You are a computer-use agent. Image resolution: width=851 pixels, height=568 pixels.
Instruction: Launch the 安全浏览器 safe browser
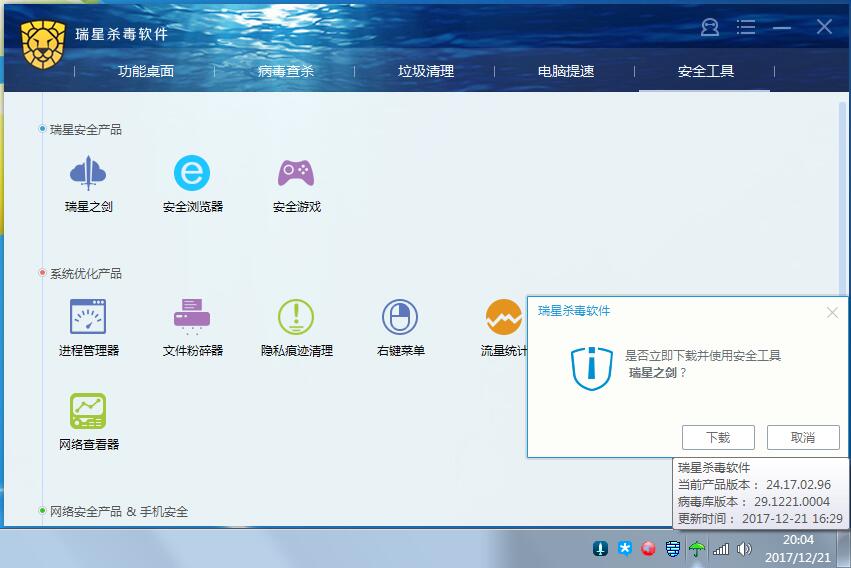(192, 173)
